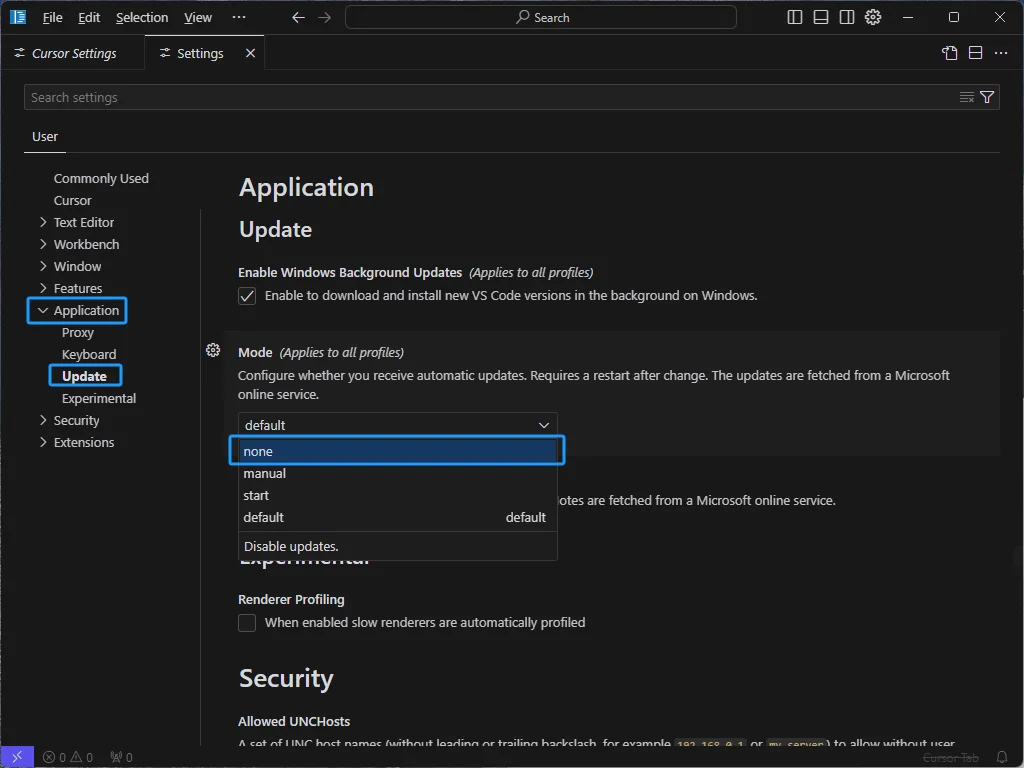Viewport: 1024px width, 768px height.
Task: Choose manual in Mode dropdown
Action: pos(398,473)
